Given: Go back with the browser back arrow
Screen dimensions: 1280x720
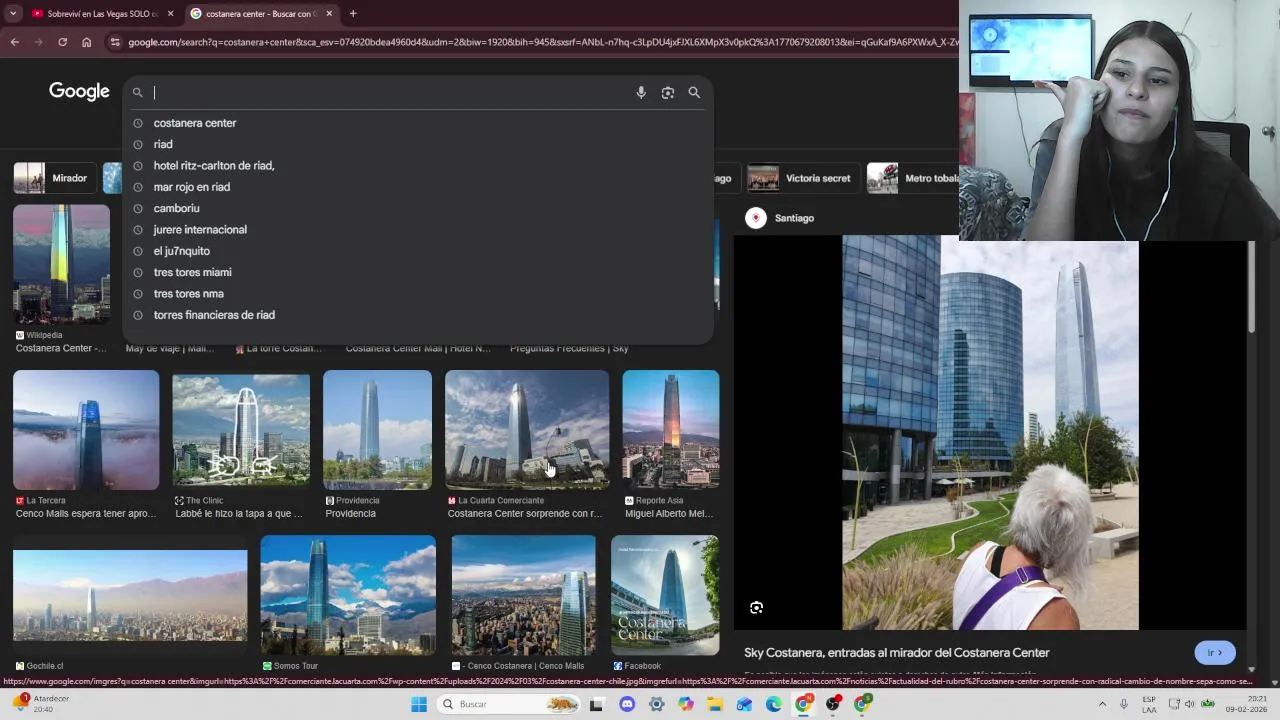Looking at the screenshot, I should [x=14, y=42].
